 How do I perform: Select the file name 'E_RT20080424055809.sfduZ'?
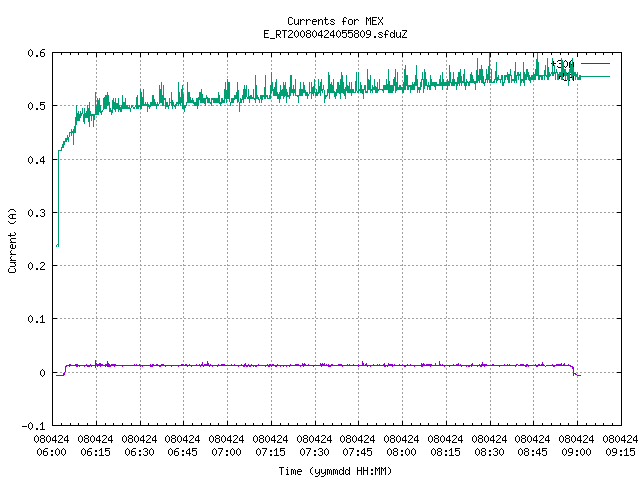pos(335,34)
